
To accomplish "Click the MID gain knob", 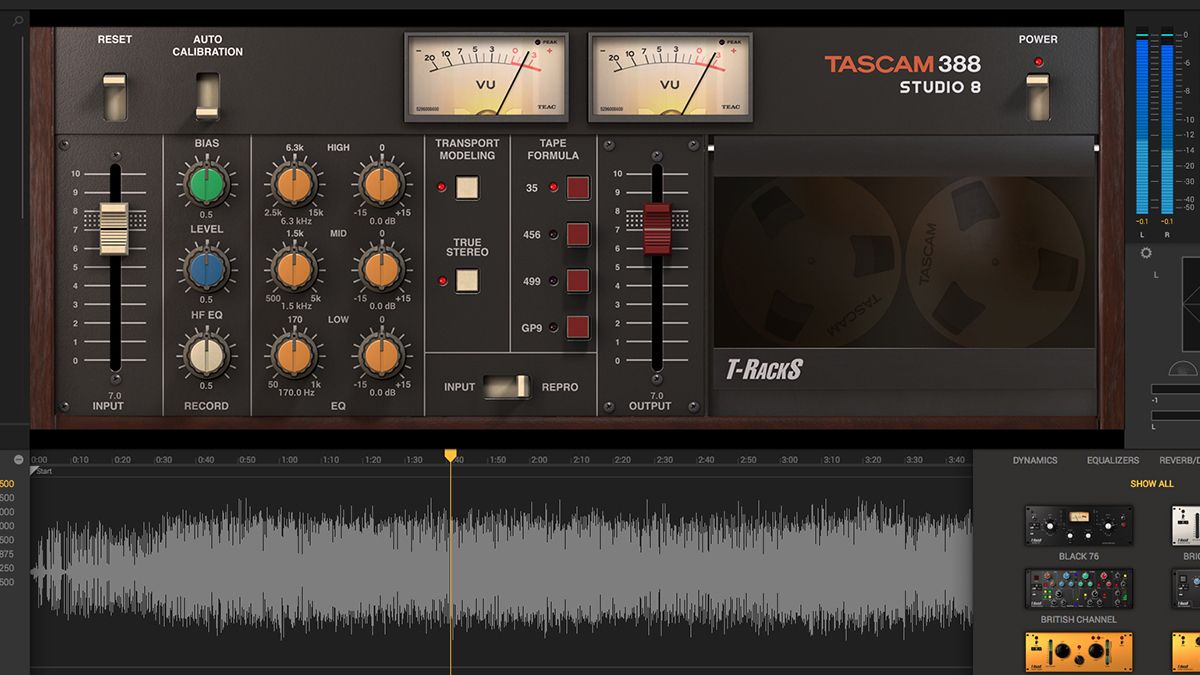I will tap(381, 269).
